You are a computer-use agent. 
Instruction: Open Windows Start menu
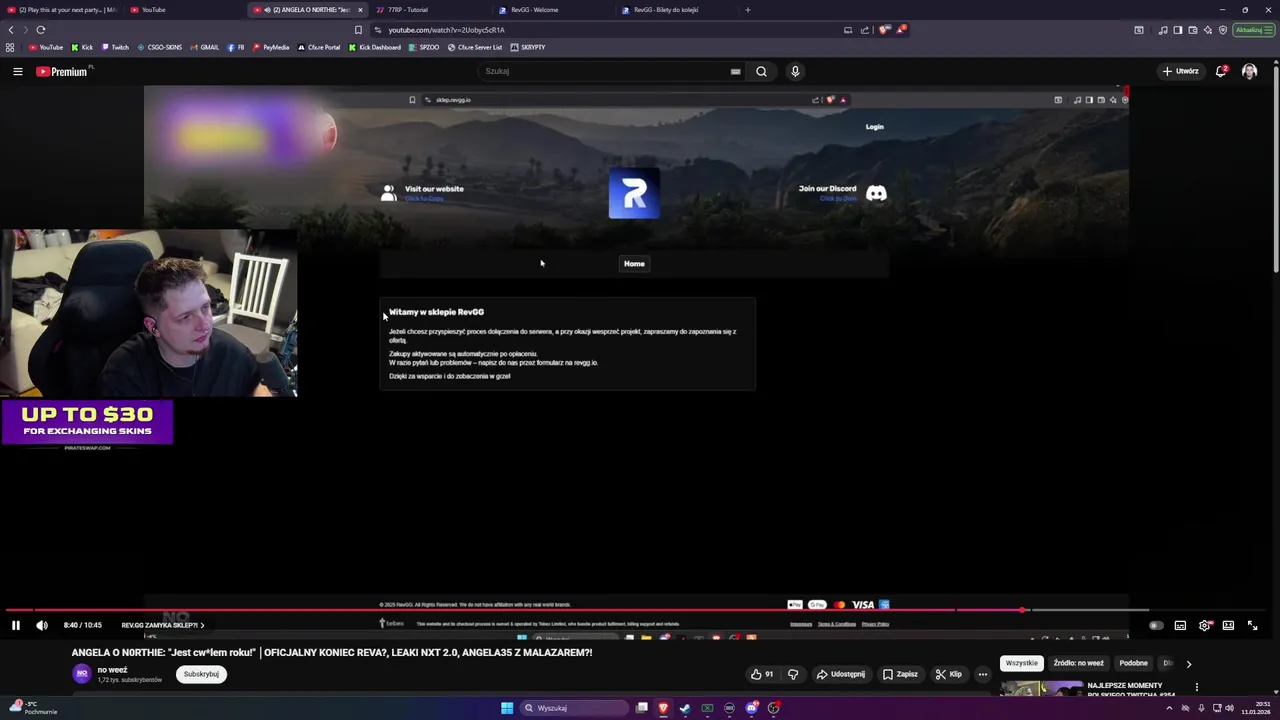point(507,708)
